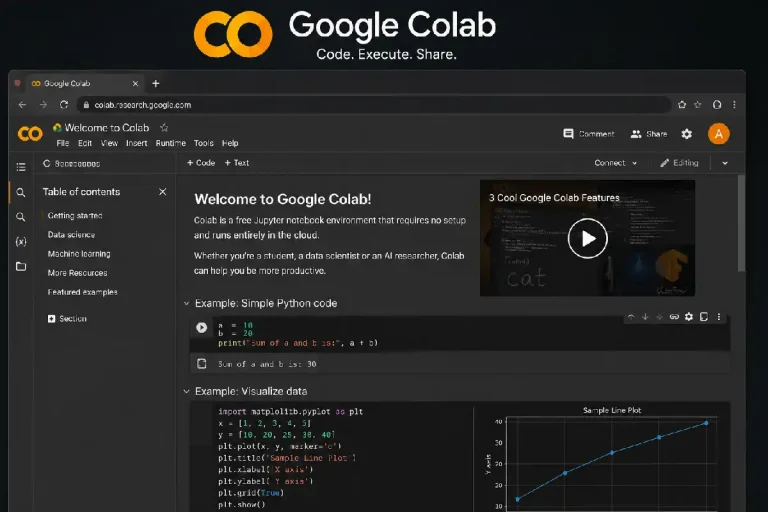
Task: Click the mirror cell in tab icon
Action: click(704, 317)
